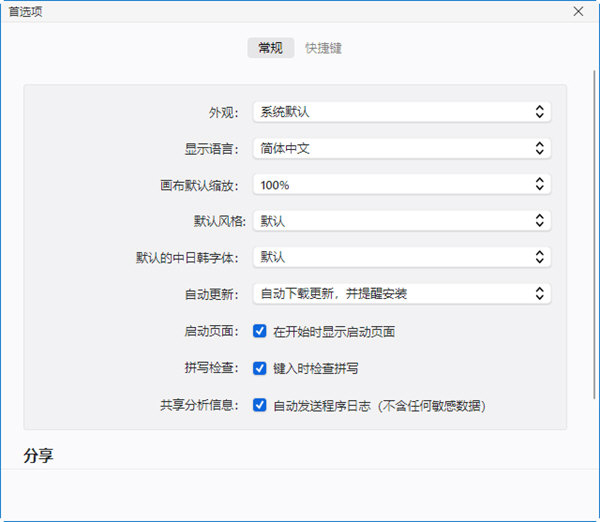Click the up-down chevron icon in 外观 field
This screenshot has width=600, height=522.
pyautogui.click(x=539, y=112)
